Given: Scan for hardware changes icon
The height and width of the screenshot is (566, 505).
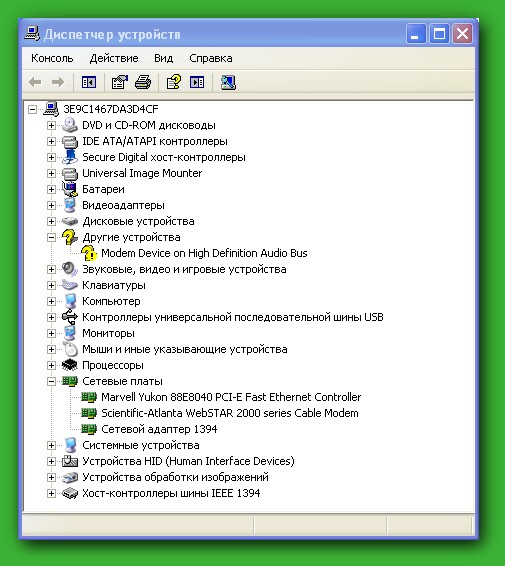Looking at the screenshot, I should click(228, 82).
